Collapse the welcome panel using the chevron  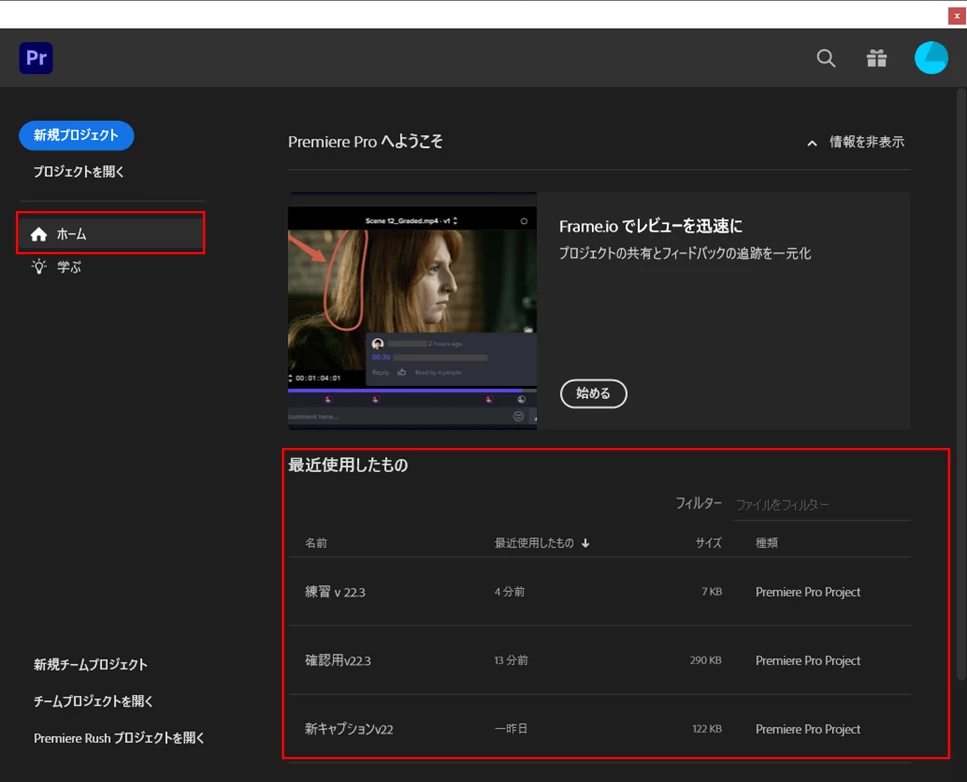tap(812, 143)
